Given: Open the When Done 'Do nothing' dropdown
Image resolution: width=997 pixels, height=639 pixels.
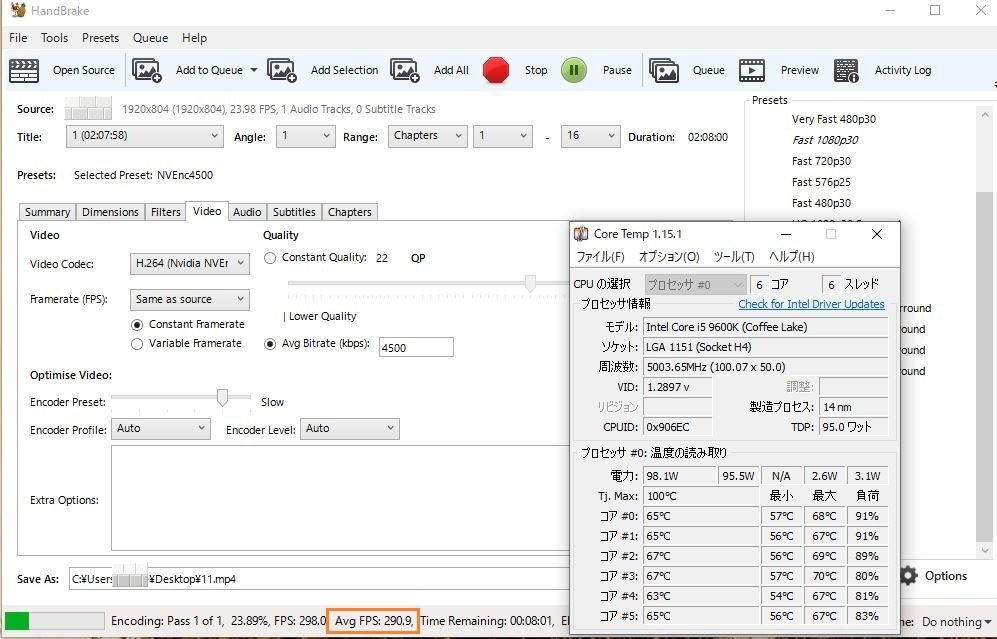Looking at the screenshot, I should (956, 621).
